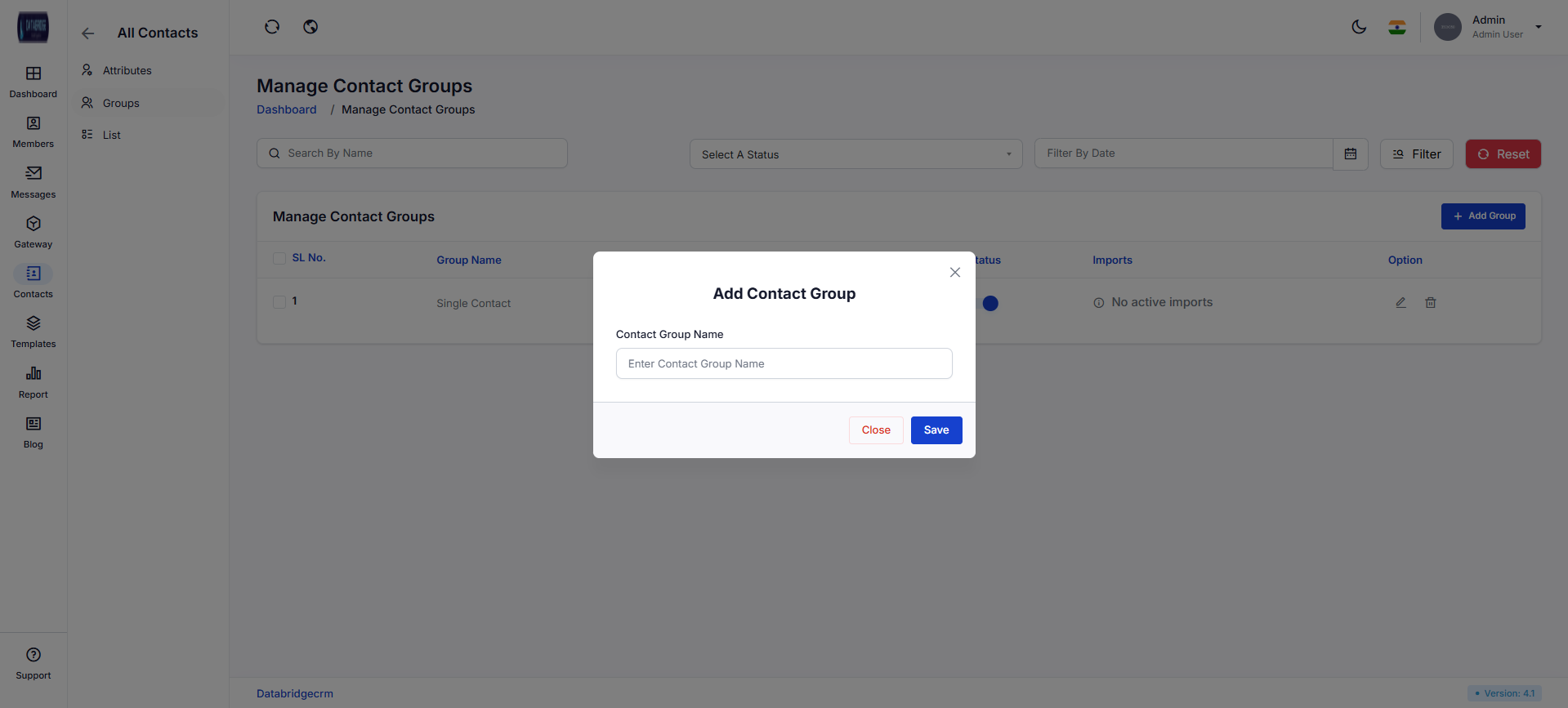Viewport: 1568px width, 708px height.
Task: Open the Report sidebar section
Action: [34, 382]
